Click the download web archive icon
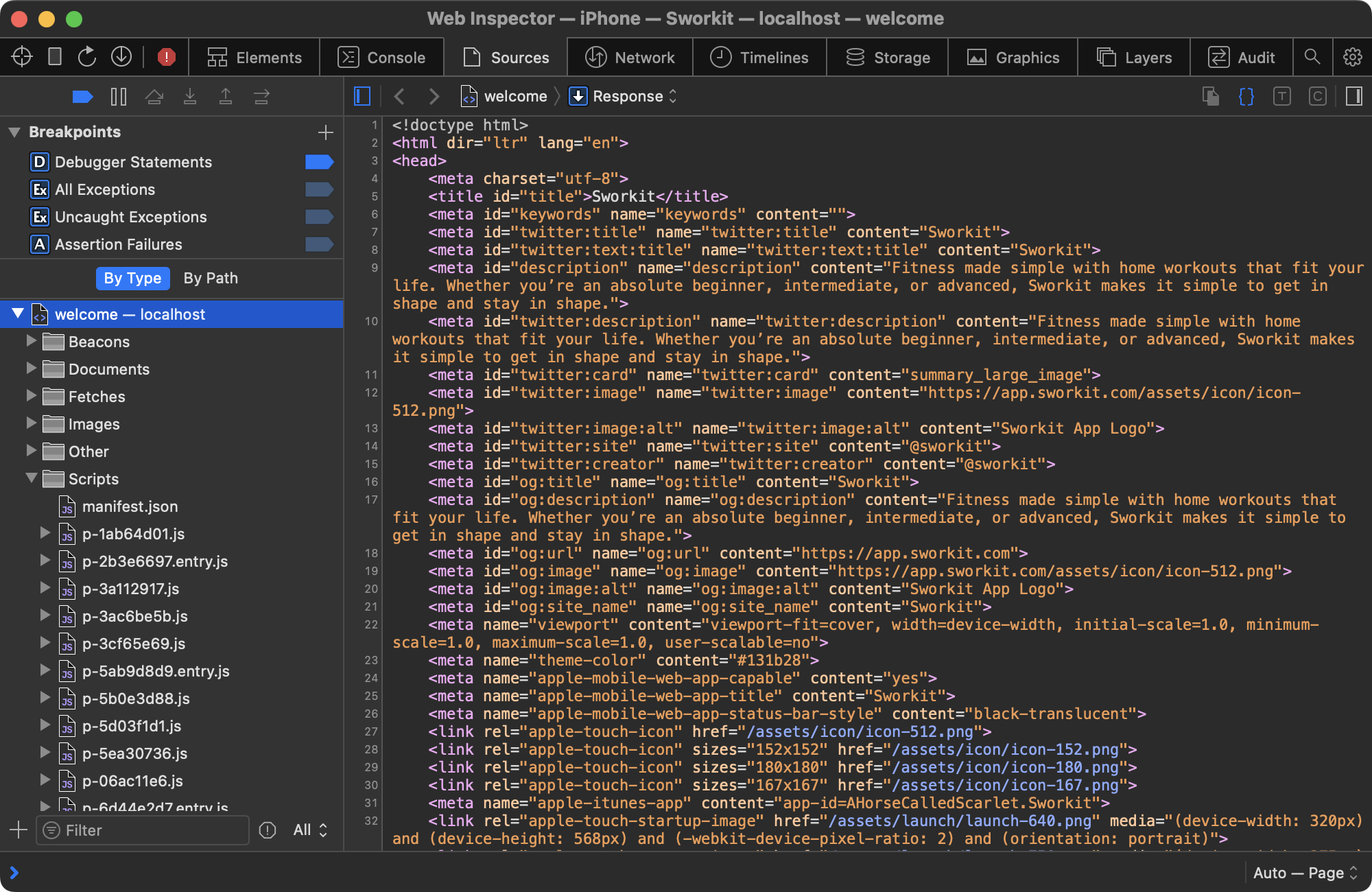The image size is (1372, 892). (121, 57)
